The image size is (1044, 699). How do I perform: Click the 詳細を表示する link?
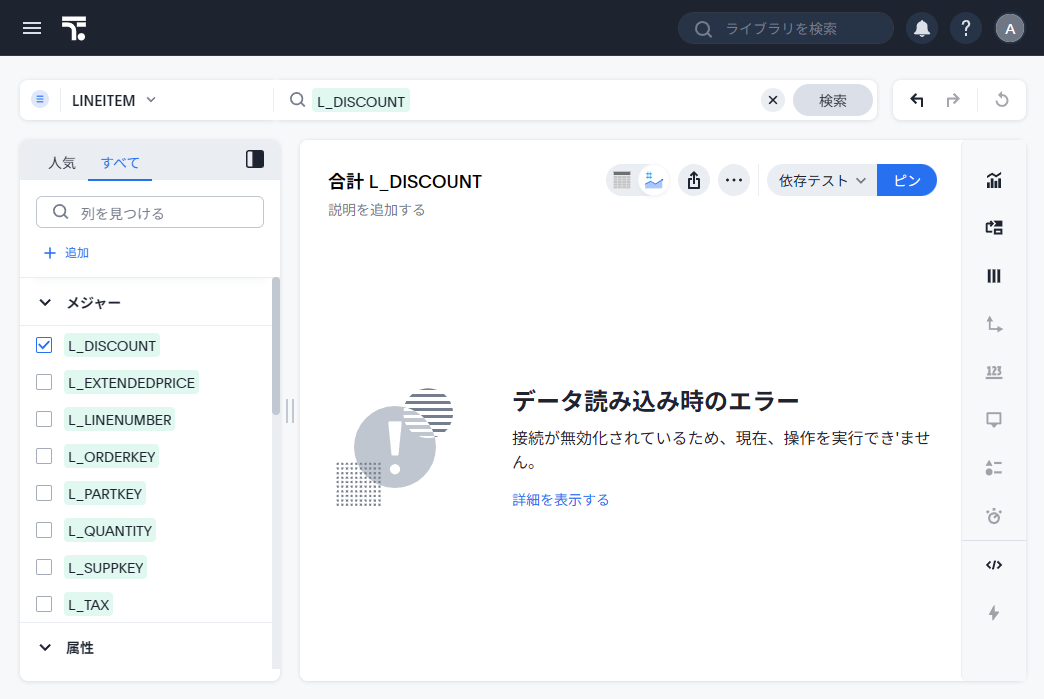561,500
